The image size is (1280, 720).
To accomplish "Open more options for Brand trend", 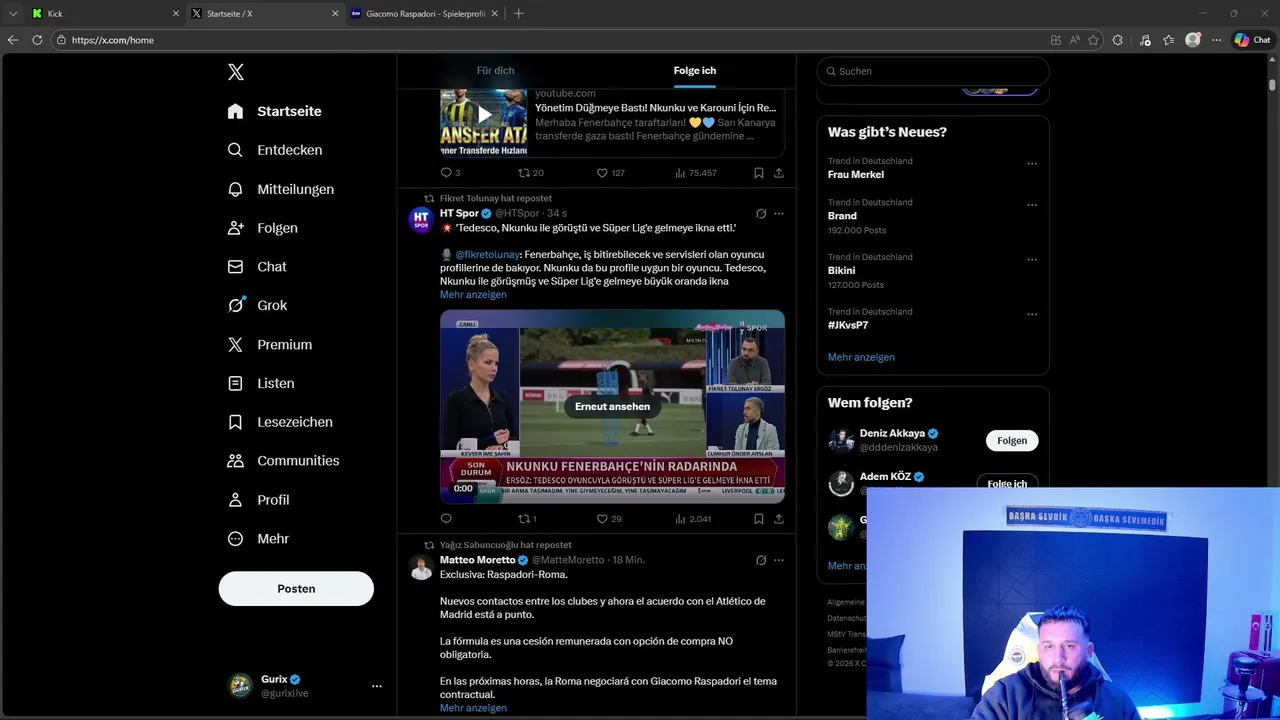I will click(x=1032, y=205).
